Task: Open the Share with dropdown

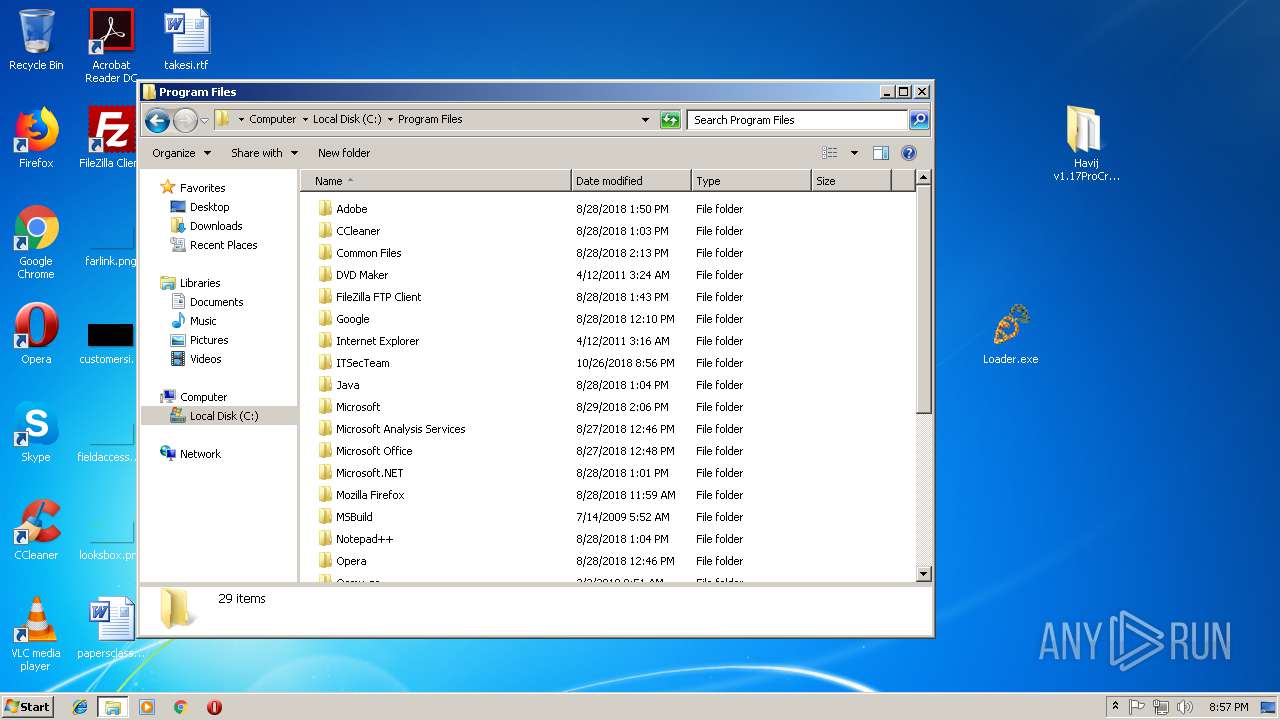Action: (x=264, y=153)
